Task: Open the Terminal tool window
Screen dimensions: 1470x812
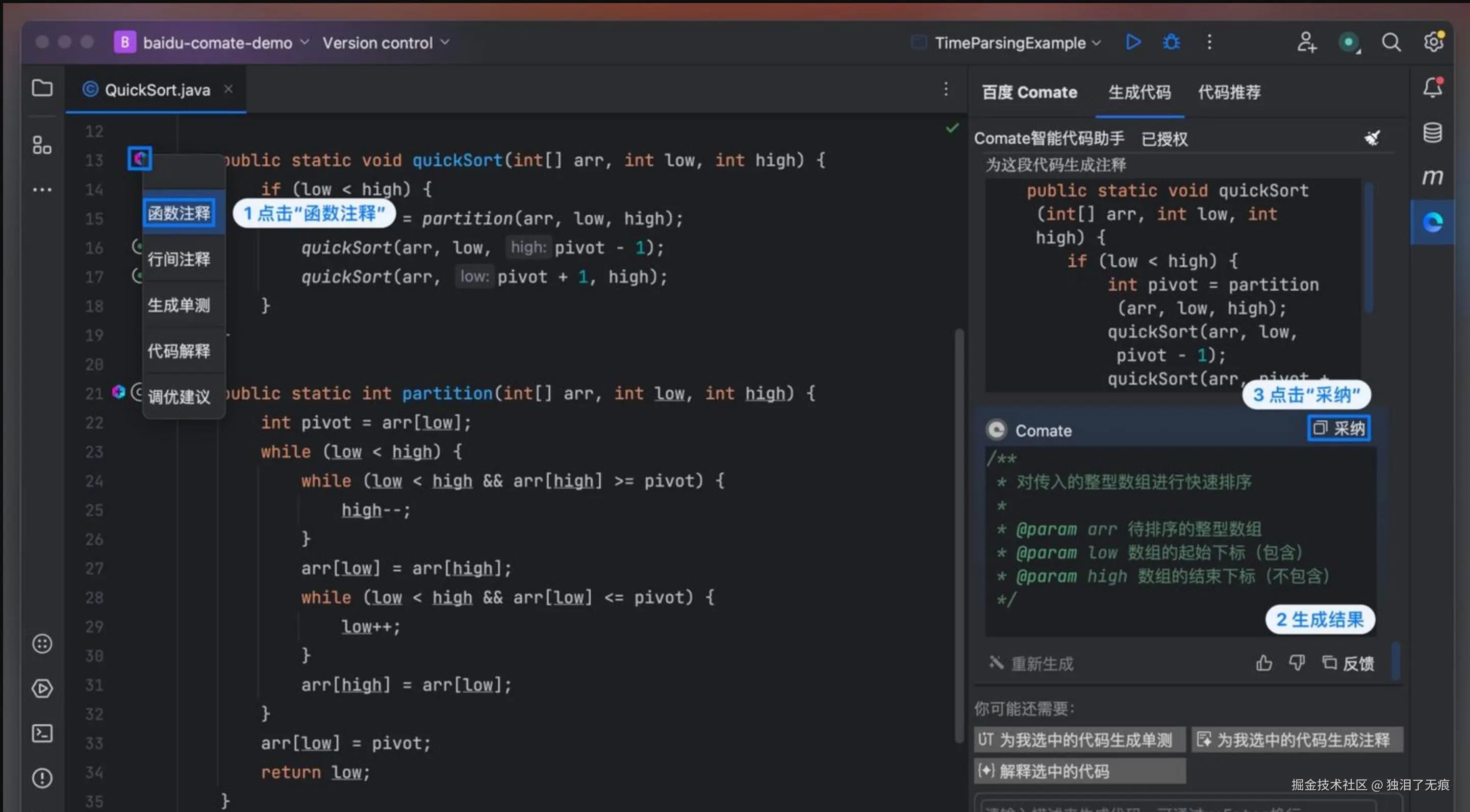Action: (42, 733)
